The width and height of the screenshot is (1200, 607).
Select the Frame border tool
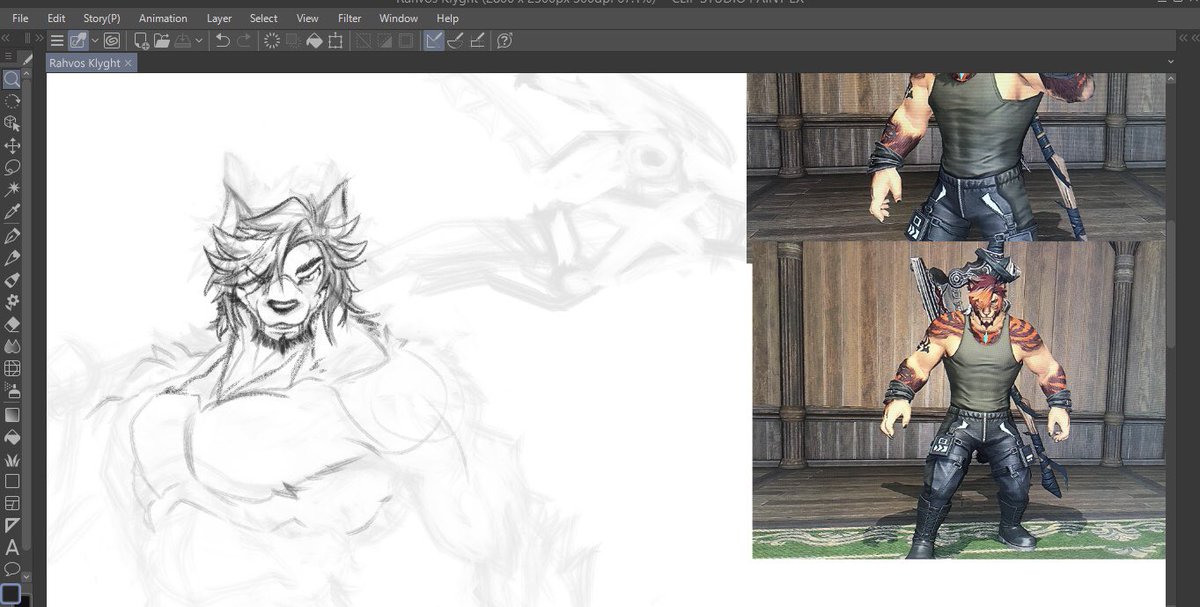click(x=12, y=503)
